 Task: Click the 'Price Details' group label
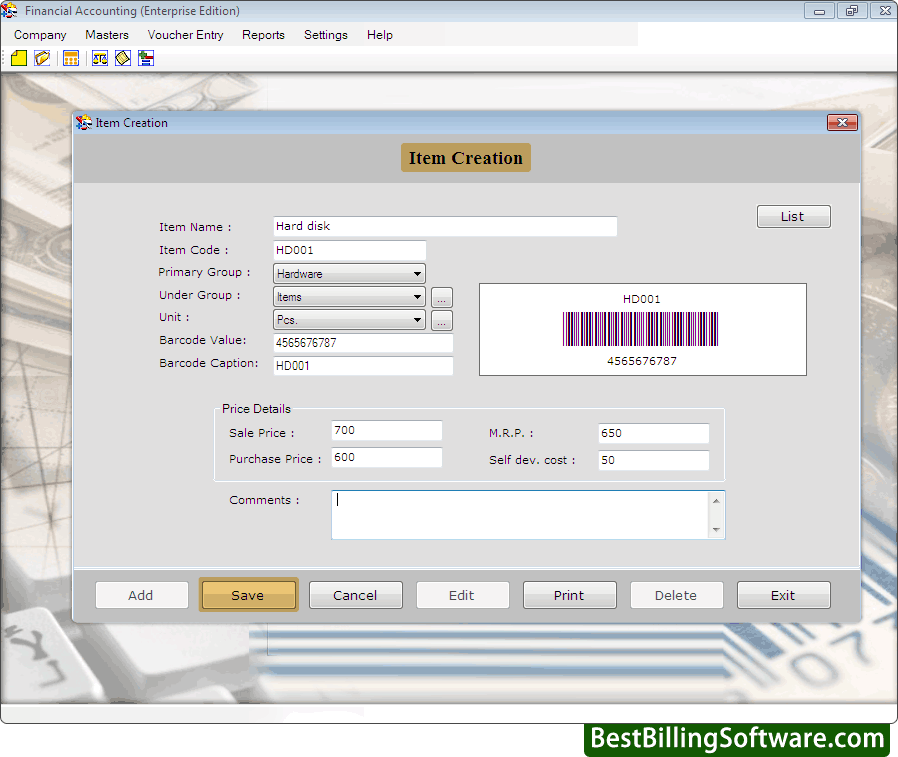pyautogui.click(x=256, y=409)
